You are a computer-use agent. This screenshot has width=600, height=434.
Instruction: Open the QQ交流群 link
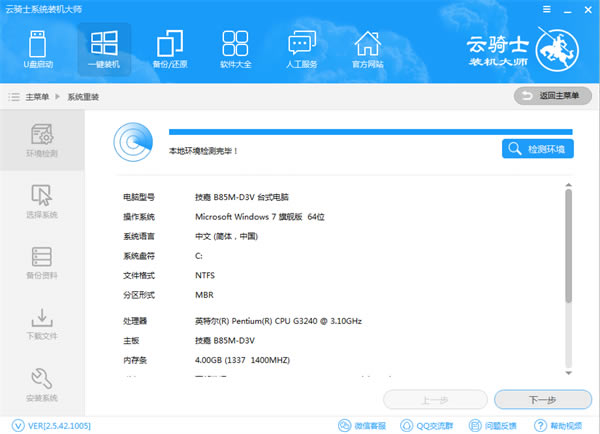point(430,425)
